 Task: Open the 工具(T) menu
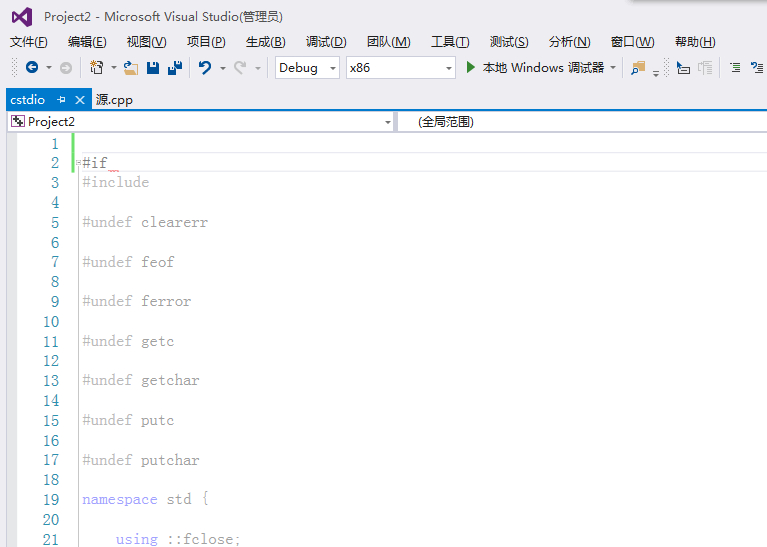click(450, 42)
